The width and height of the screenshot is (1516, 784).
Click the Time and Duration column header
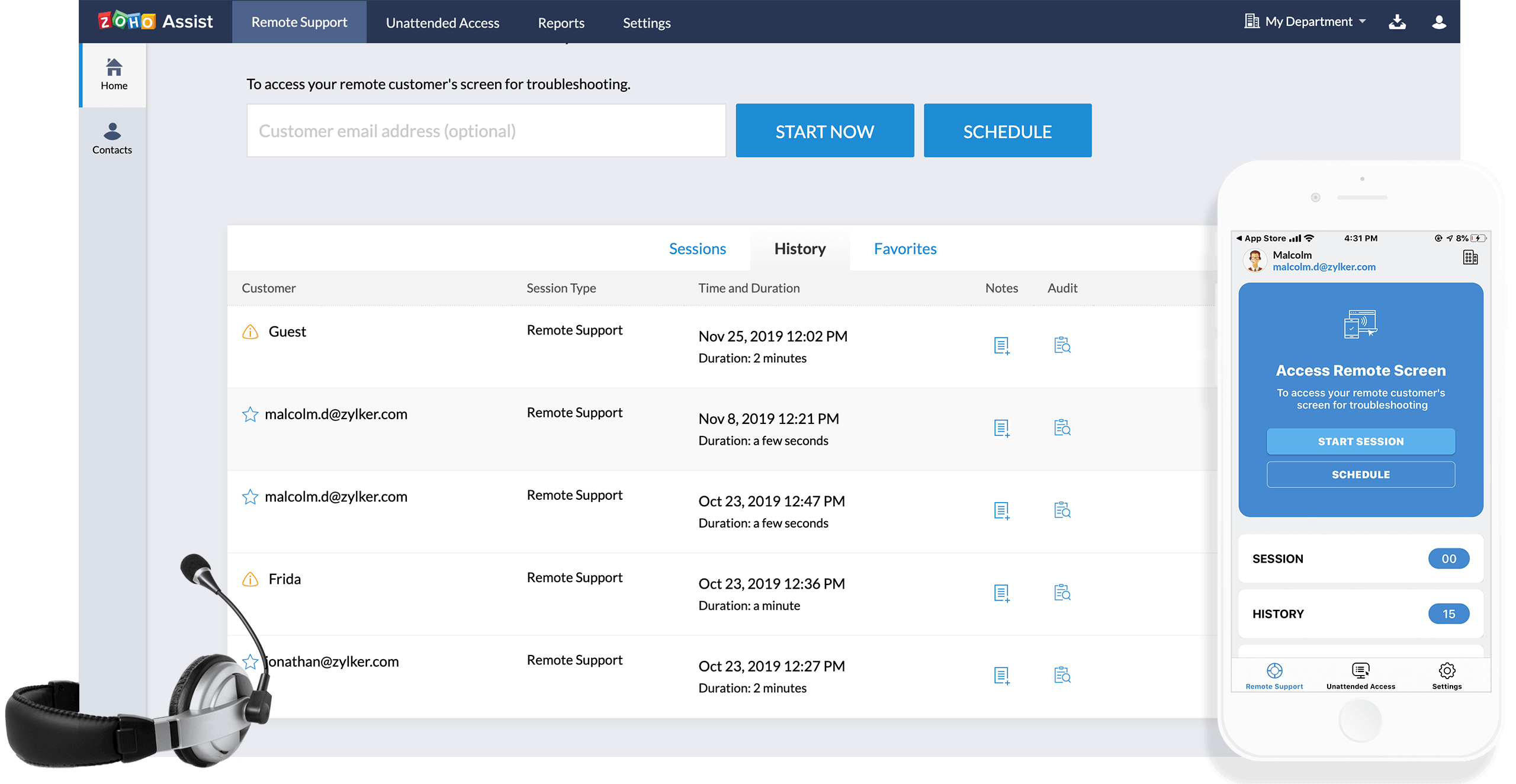click(749, 288)
